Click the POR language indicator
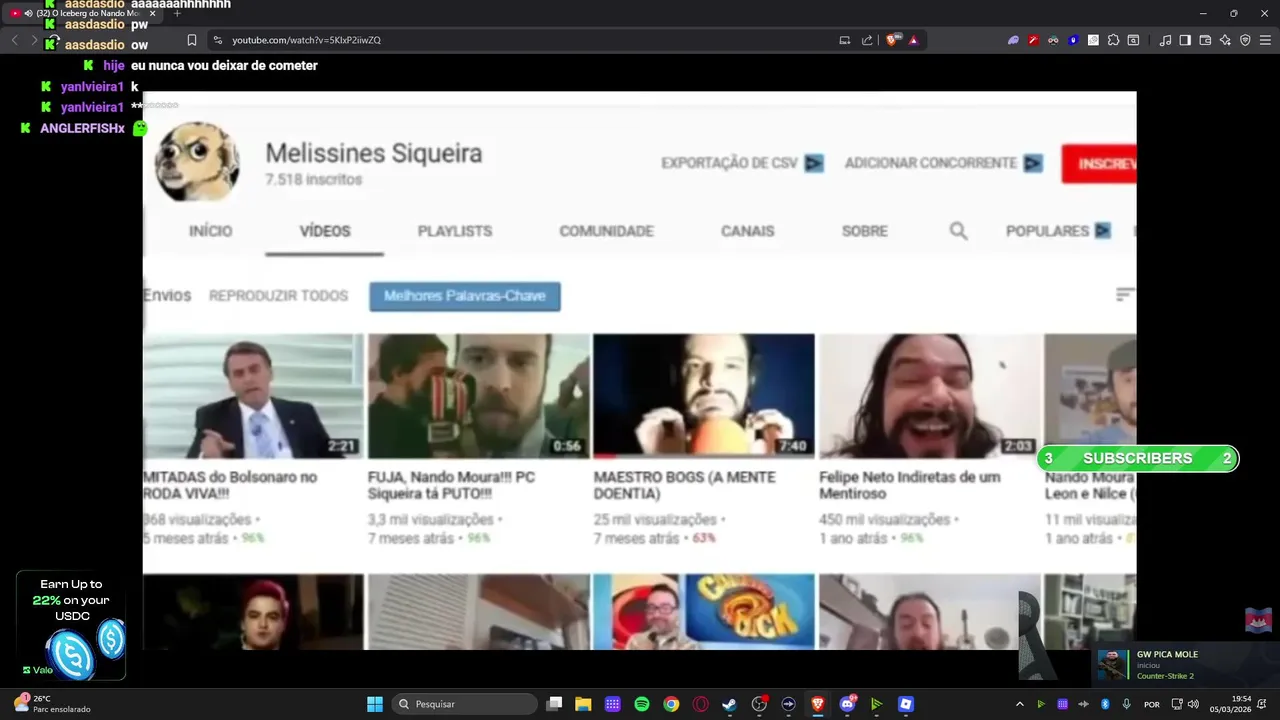This screenshot has width=1280, height=720. [x=1152, y=704]
